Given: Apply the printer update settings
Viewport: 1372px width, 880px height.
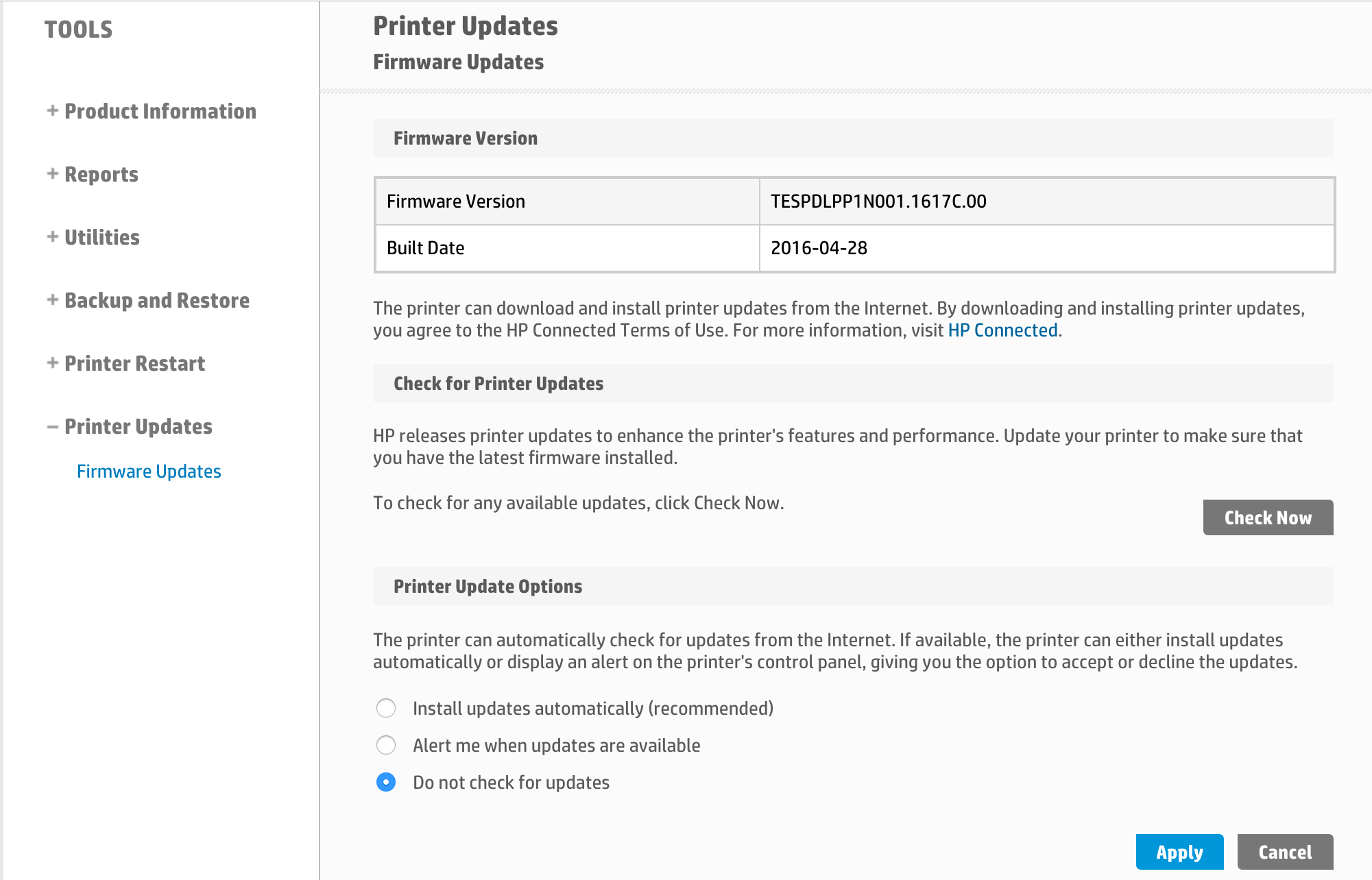Looking at the screenshot, I should coord(1179,852).
